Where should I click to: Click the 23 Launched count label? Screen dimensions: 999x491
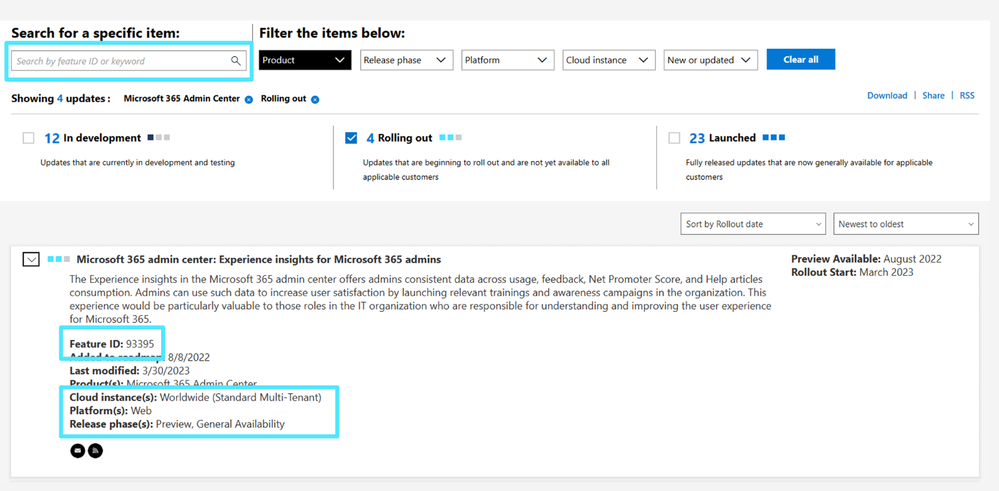pos(722,138)
